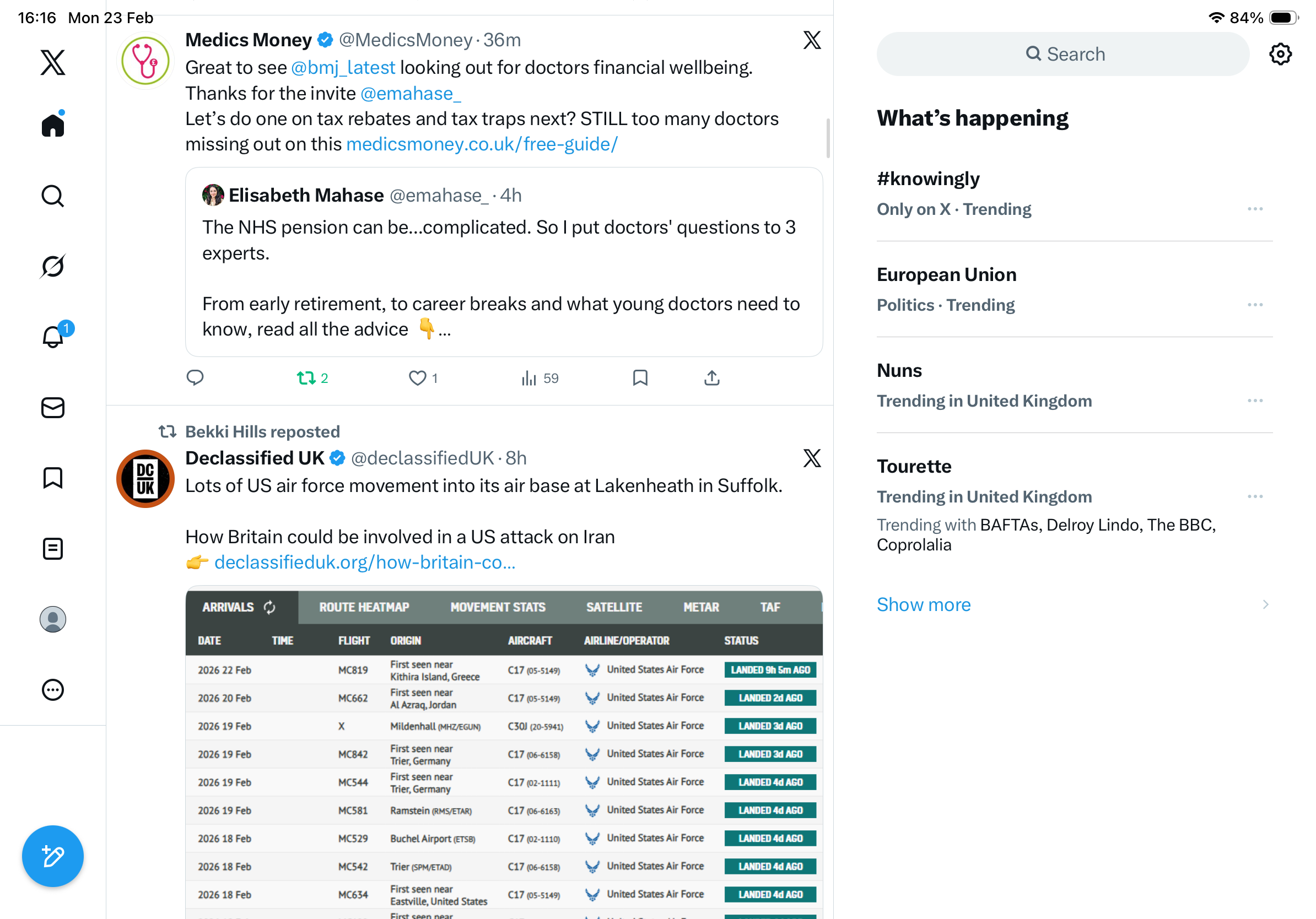Open more options for Nuns trend
The width and height of the screenshot is (1316, 919).
pyautogui.click(x=1255, y=401)
